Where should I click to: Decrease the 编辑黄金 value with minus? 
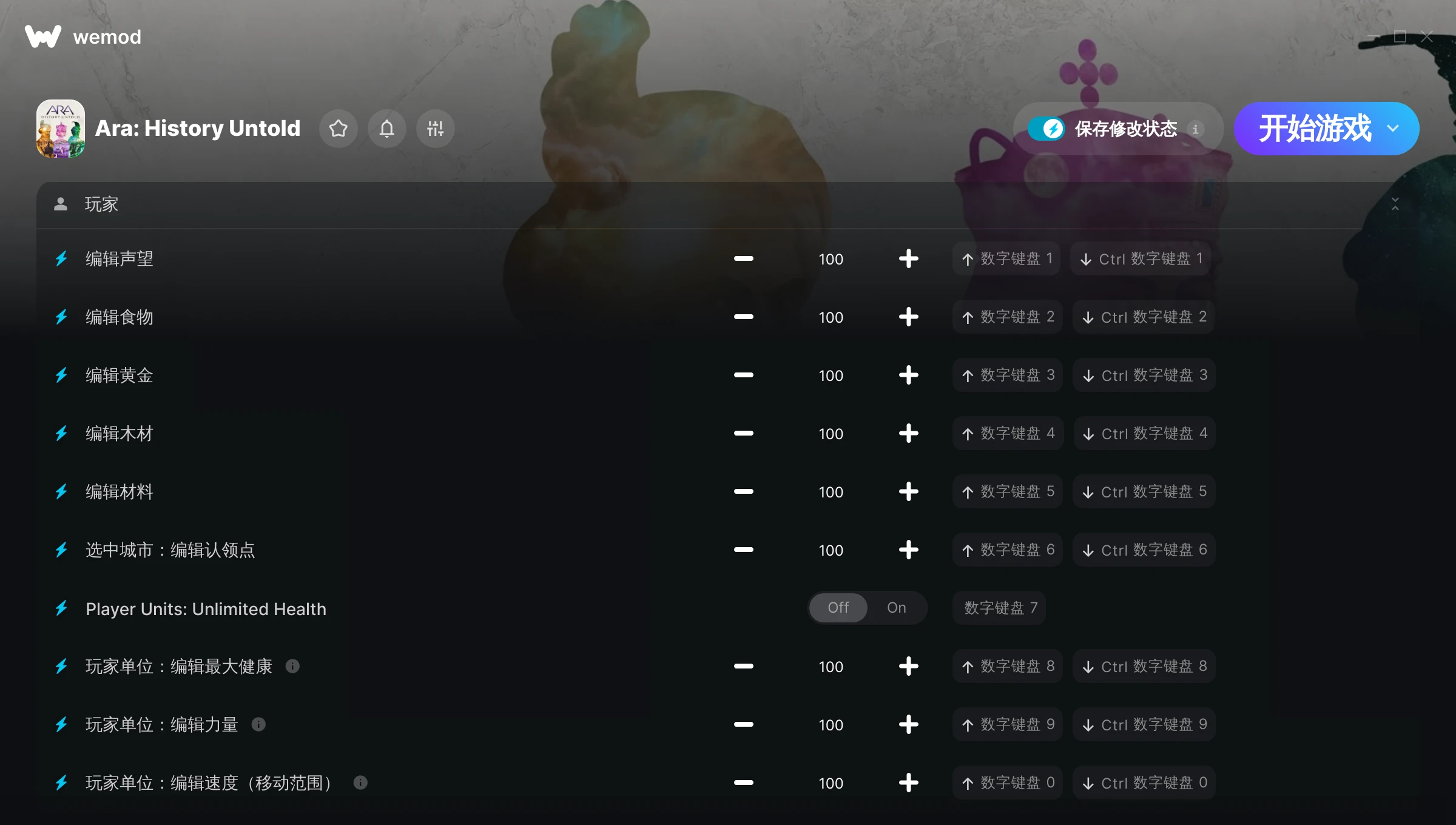[743, 375]
